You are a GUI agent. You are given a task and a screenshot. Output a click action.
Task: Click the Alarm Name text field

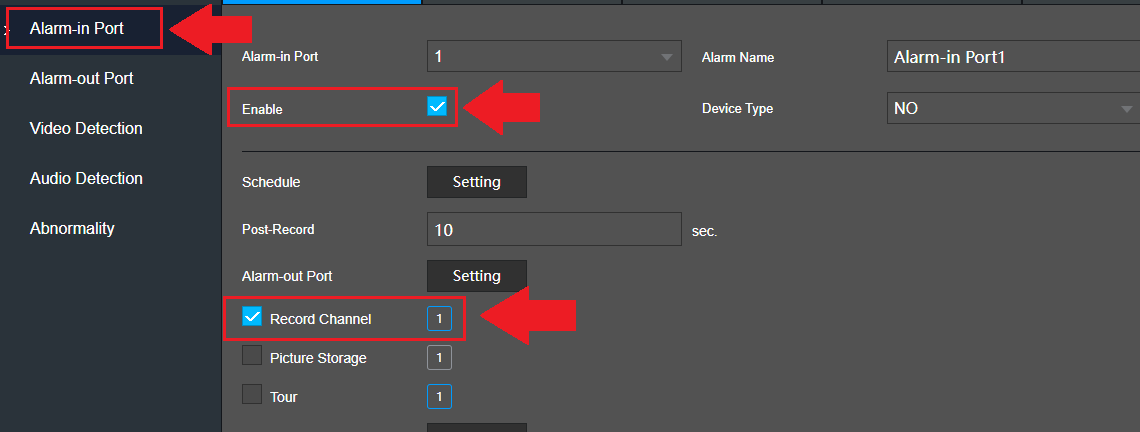point(1012,57)
